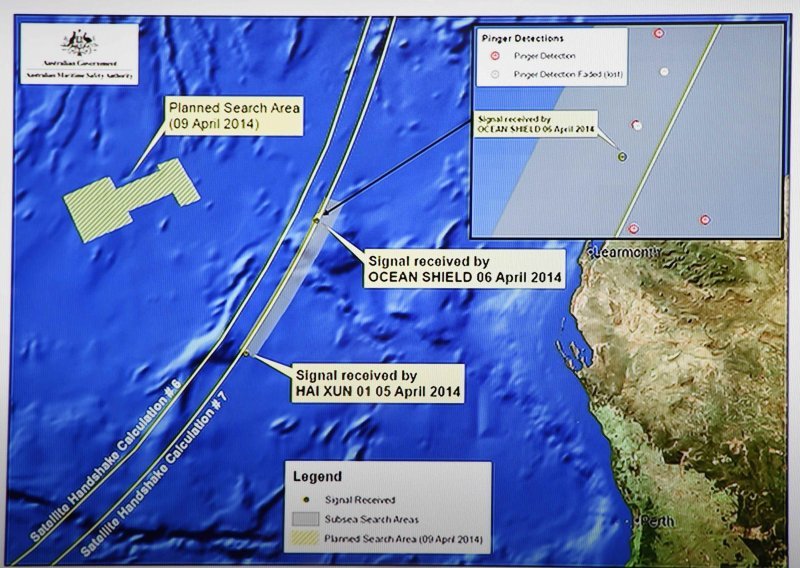Click 'Subsea Search Areas' legend text
The width and height of the screenshot is (800, 568).
(x=371, y=520)
